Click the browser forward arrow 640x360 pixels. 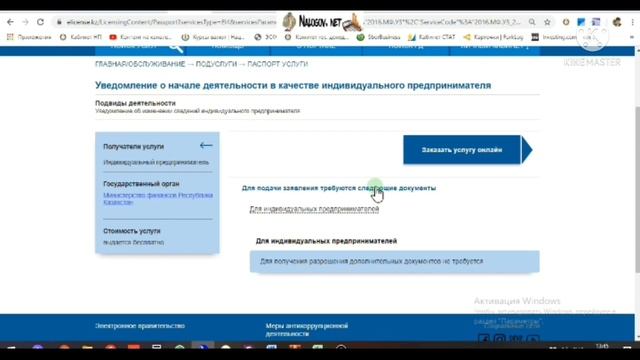point(25,22)
